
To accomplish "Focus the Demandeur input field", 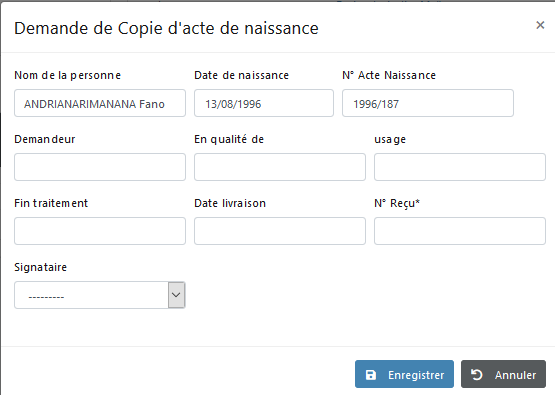I will (x=100, y=167).
